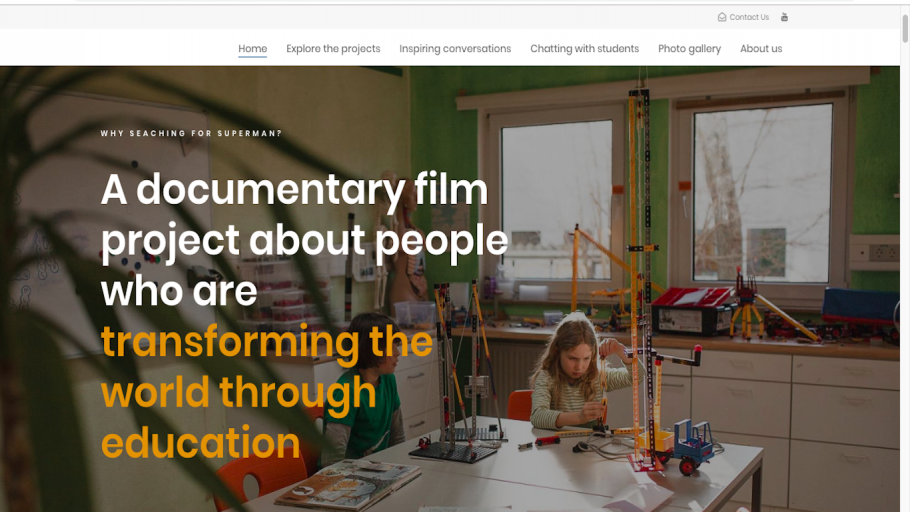Navigate to About us
Viewport: 910px width, 512px height.
tap(761, 49)
